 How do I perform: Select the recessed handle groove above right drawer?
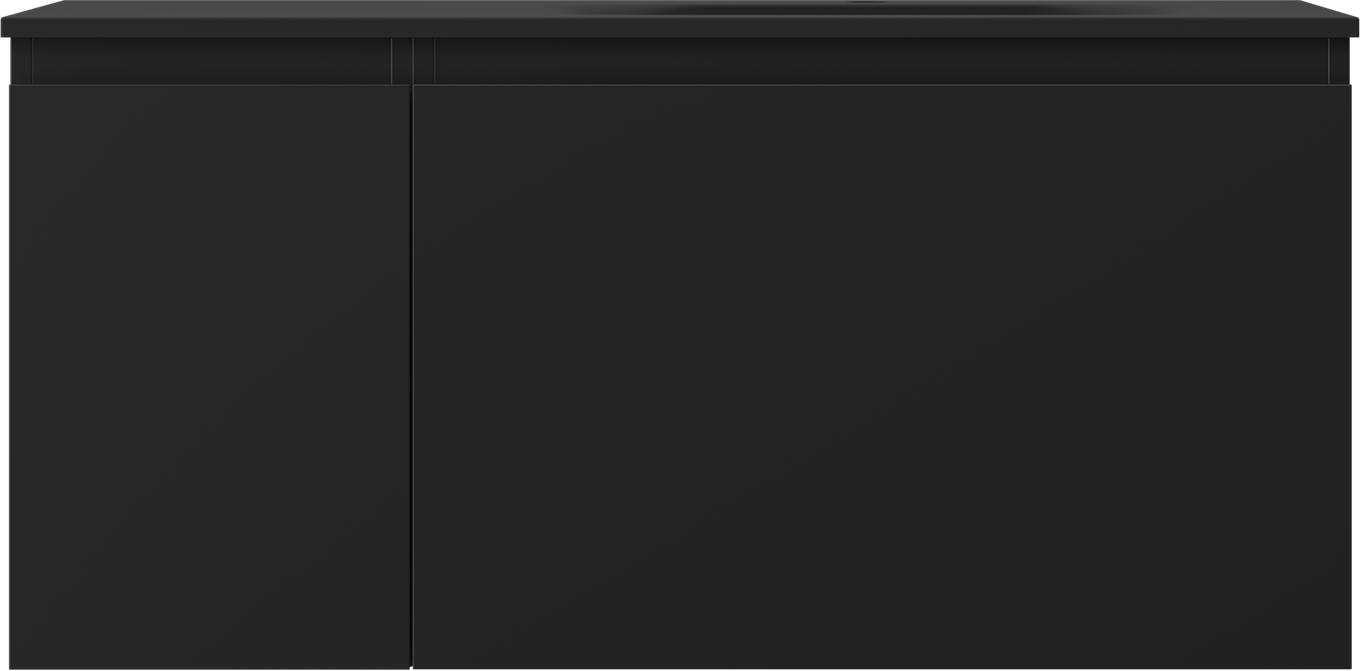(881, 61)
